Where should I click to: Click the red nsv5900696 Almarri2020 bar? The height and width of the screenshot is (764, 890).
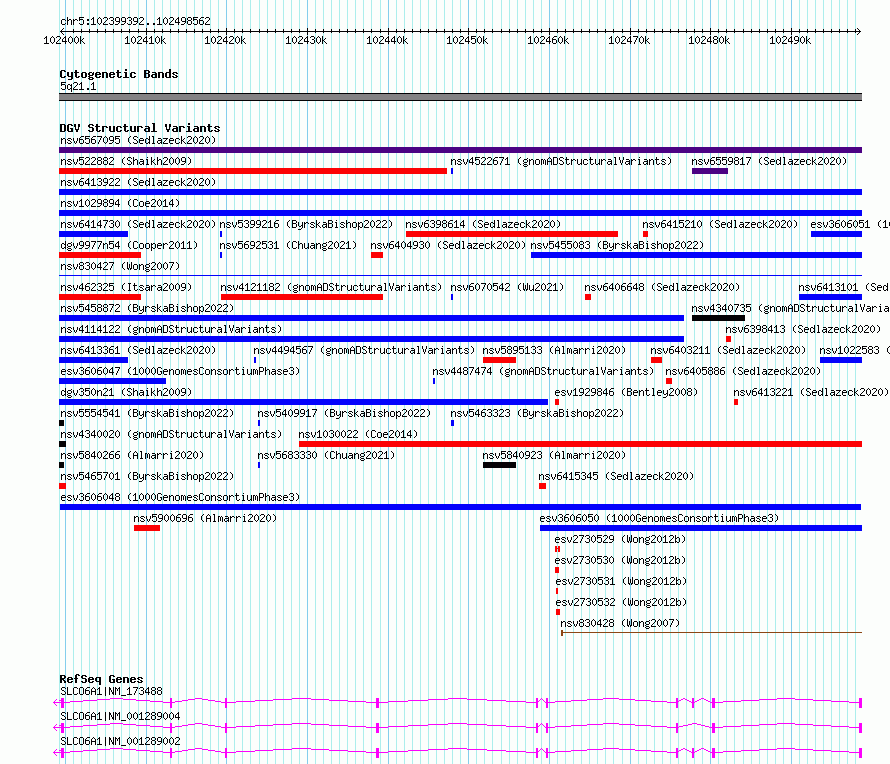147,528
